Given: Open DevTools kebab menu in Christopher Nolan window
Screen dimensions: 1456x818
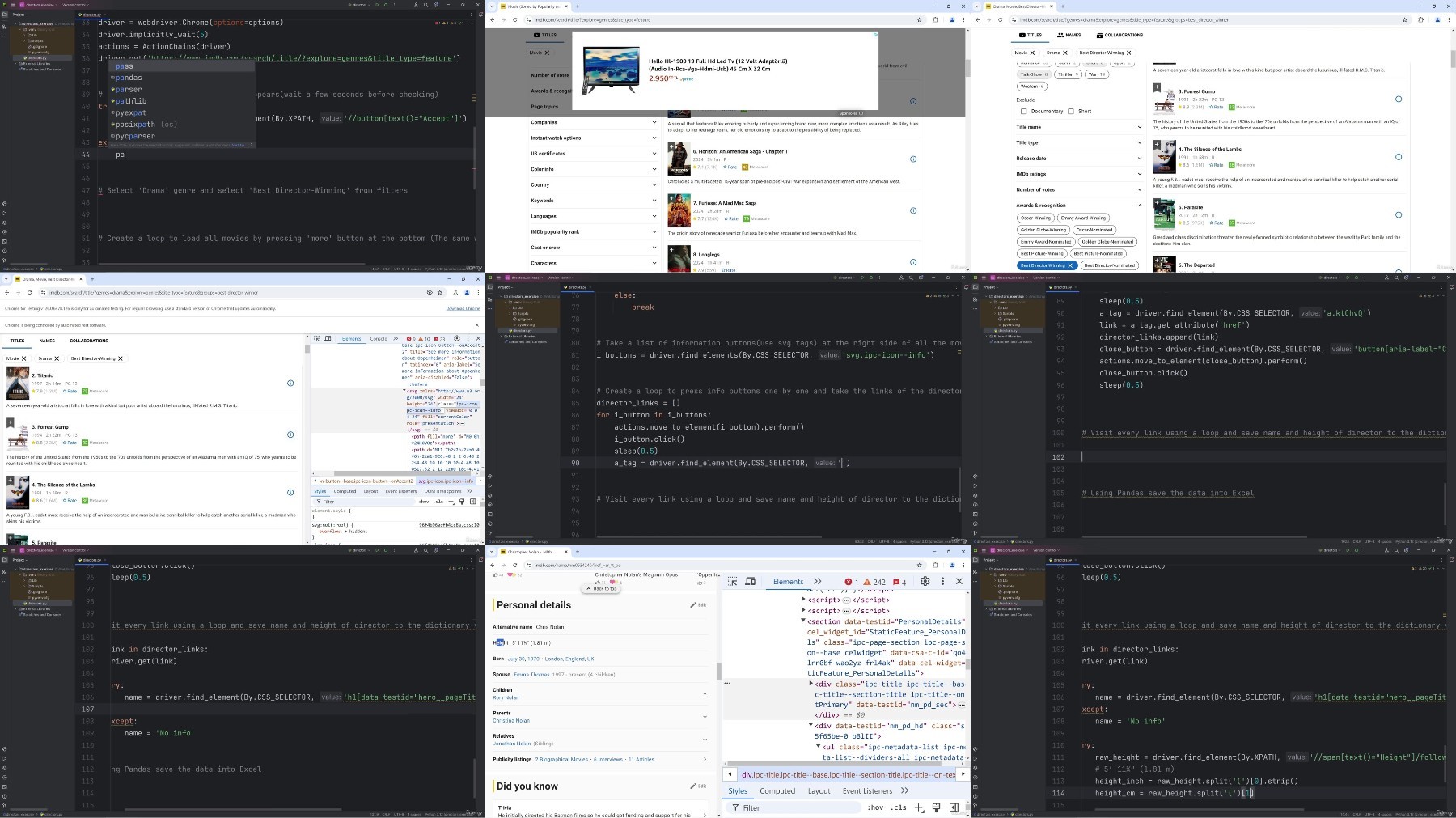Looking at the screenshot, I should (942, 581).
